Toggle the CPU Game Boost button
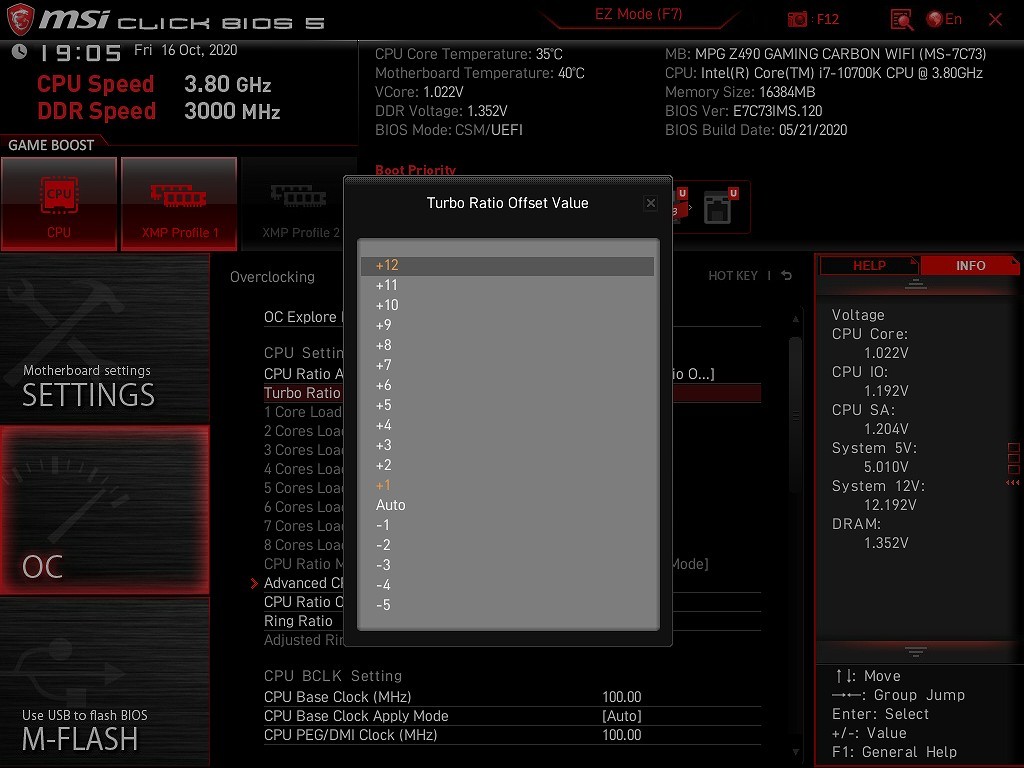The height and width of the screenshot is (768, 1024). coord(59,204)
